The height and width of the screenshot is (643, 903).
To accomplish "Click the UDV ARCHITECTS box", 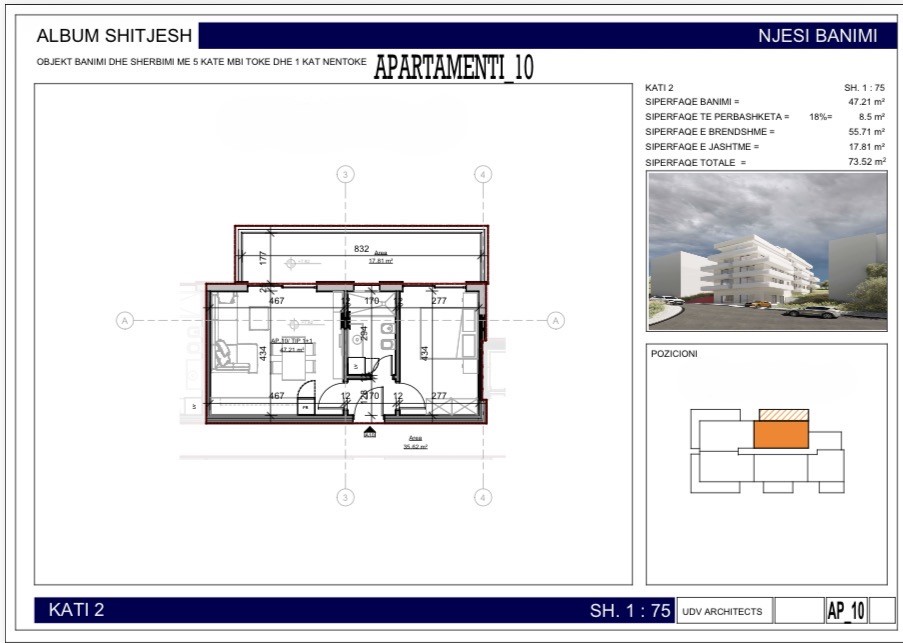I will (x=722, y=611).
